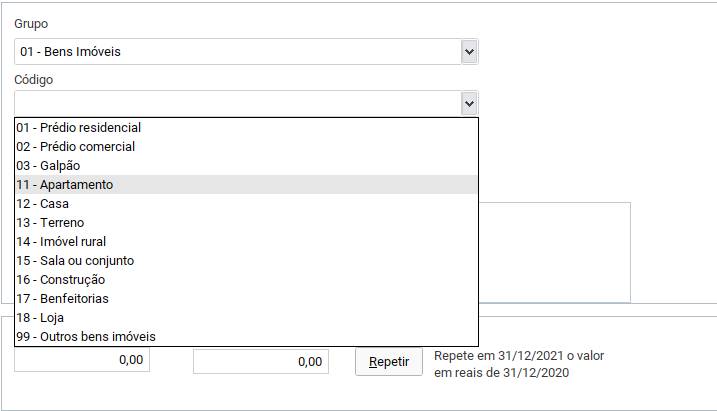Pick '15 - Sala ou conjunto' option
The width and height of the screenshot is (717, 411).
pos(75,261)
